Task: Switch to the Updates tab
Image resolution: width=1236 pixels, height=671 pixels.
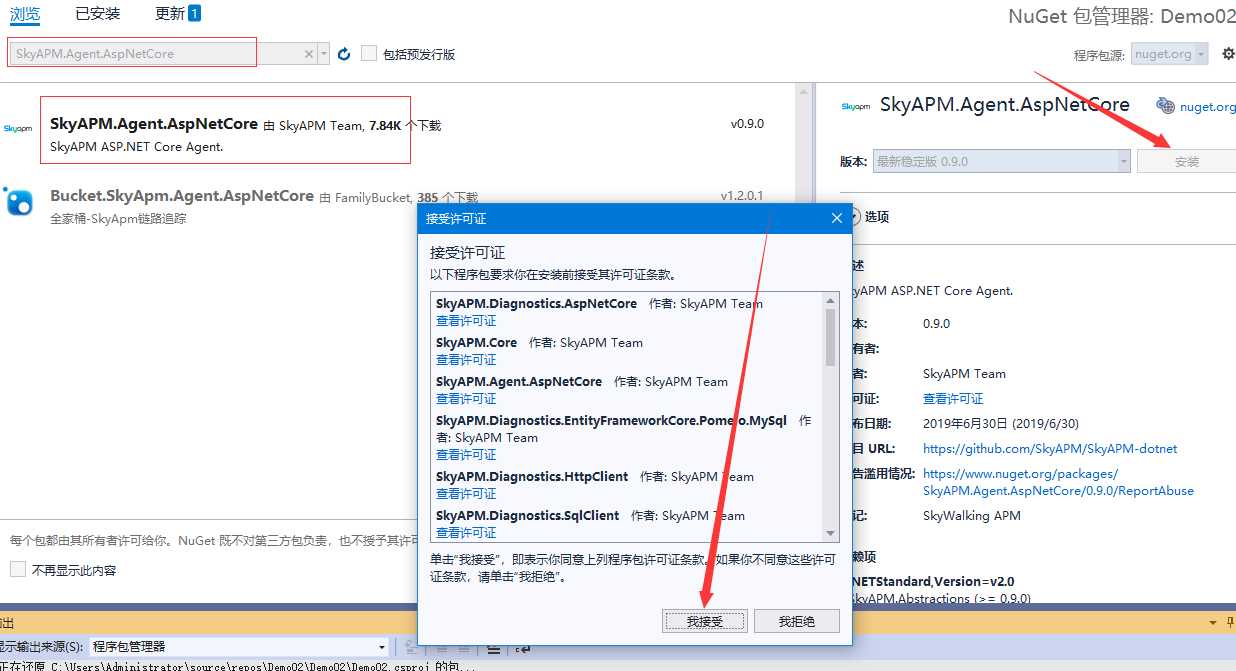Action: tap(178, 14)
